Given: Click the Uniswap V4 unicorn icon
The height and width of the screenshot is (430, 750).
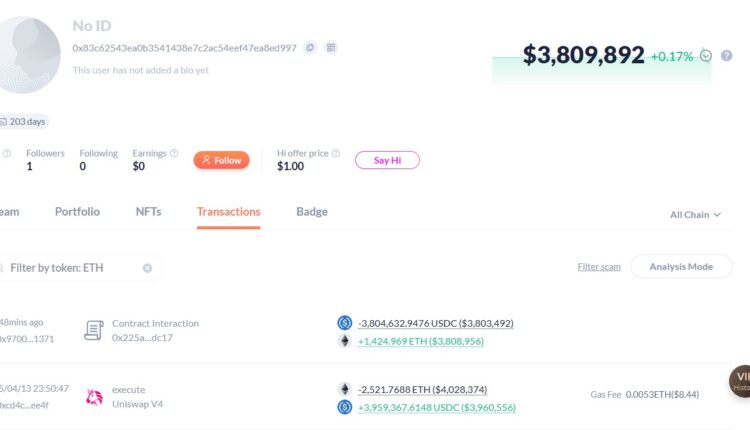Looking at the screenshot, I should (x=95, y=397).
